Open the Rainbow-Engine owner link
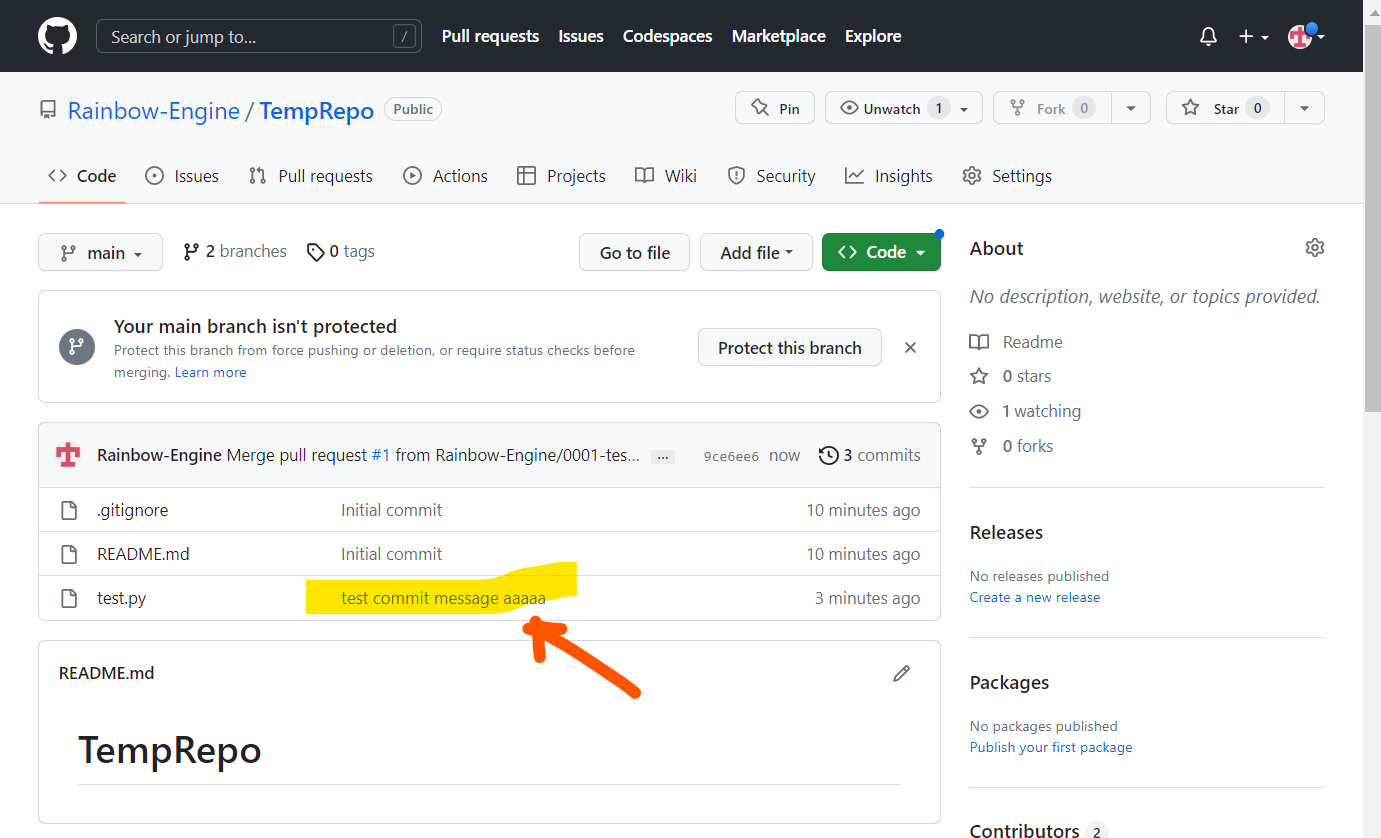Screen dimensions: 1381x838 (x=153, y=110)
